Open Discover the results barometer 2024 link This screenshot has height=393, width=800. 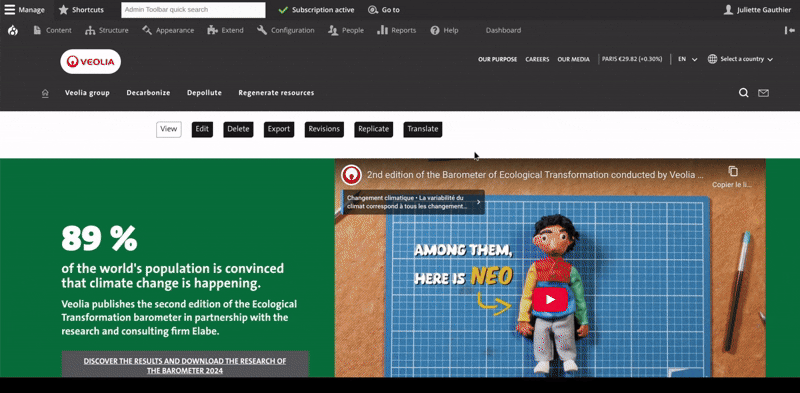(185, 365)
